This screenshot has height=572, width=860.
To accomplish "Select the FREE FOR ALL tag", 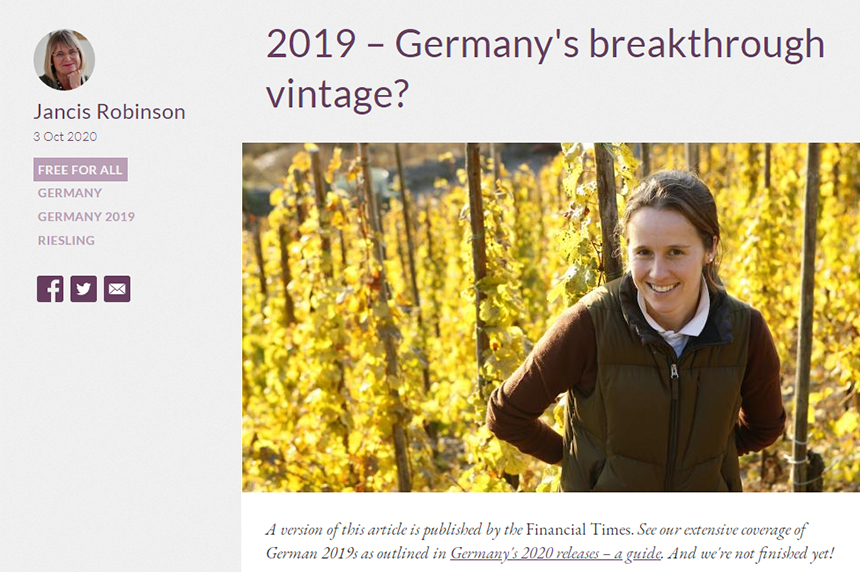I will click(x=81, y=170).
